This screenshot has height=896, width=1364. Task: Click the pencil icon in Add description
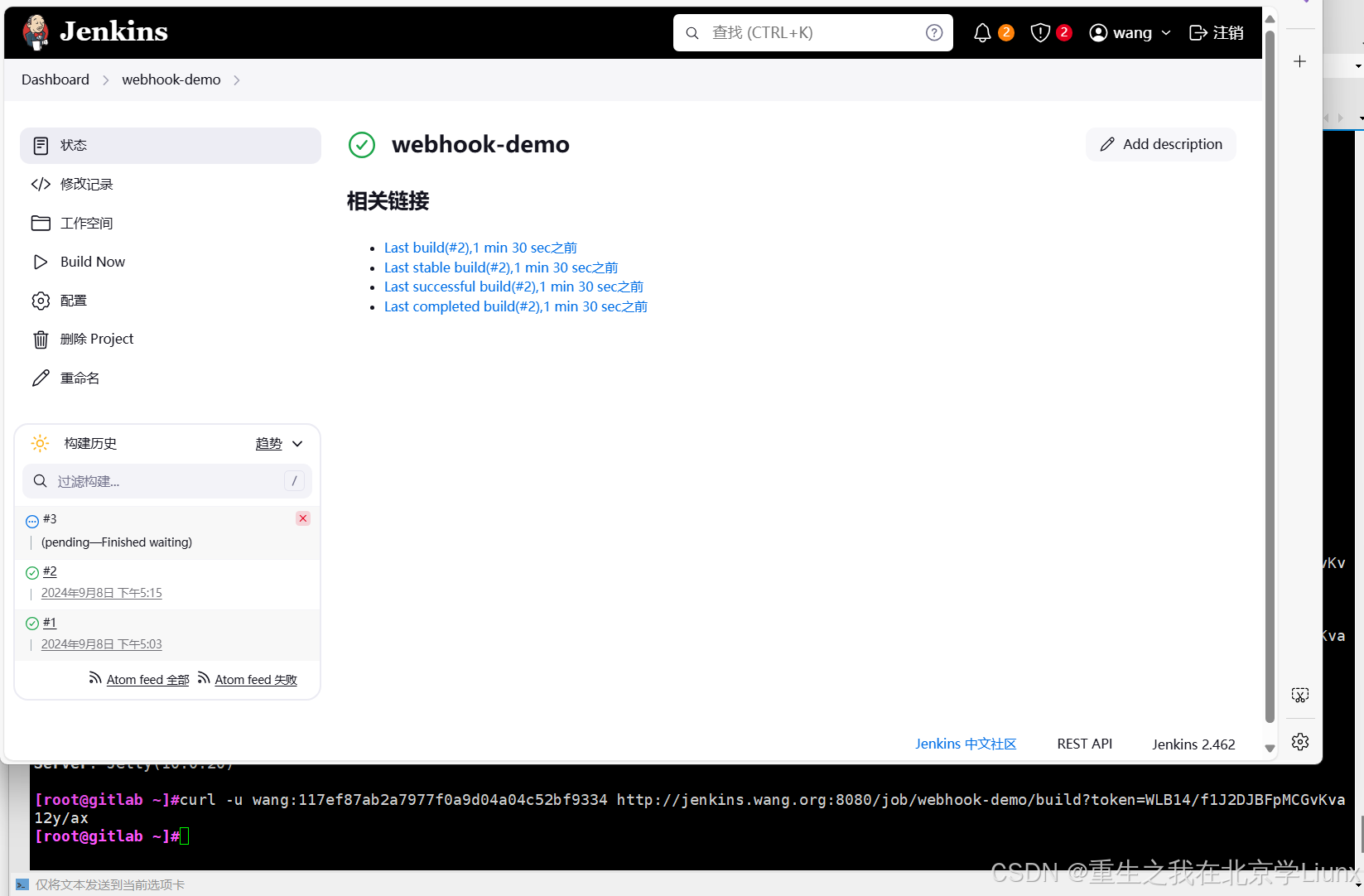pyautogui.click(x=1107, y=144)
